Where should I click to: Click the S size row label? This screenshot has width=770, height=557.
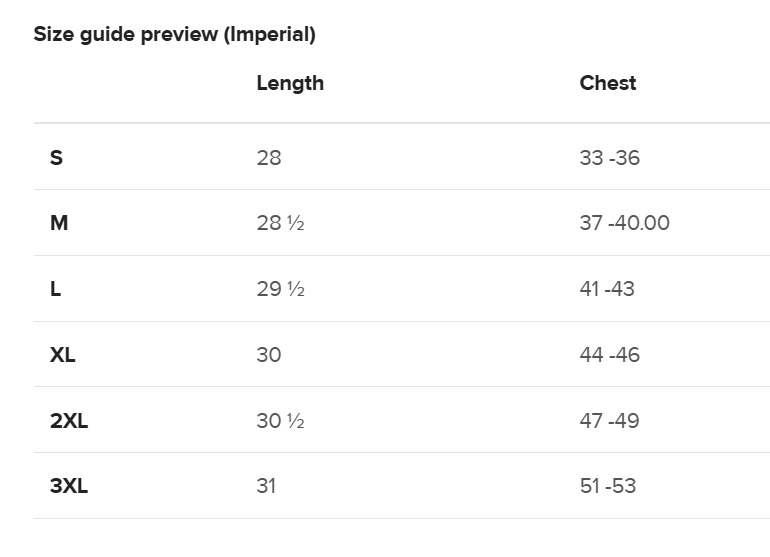[x=56, y=157]
